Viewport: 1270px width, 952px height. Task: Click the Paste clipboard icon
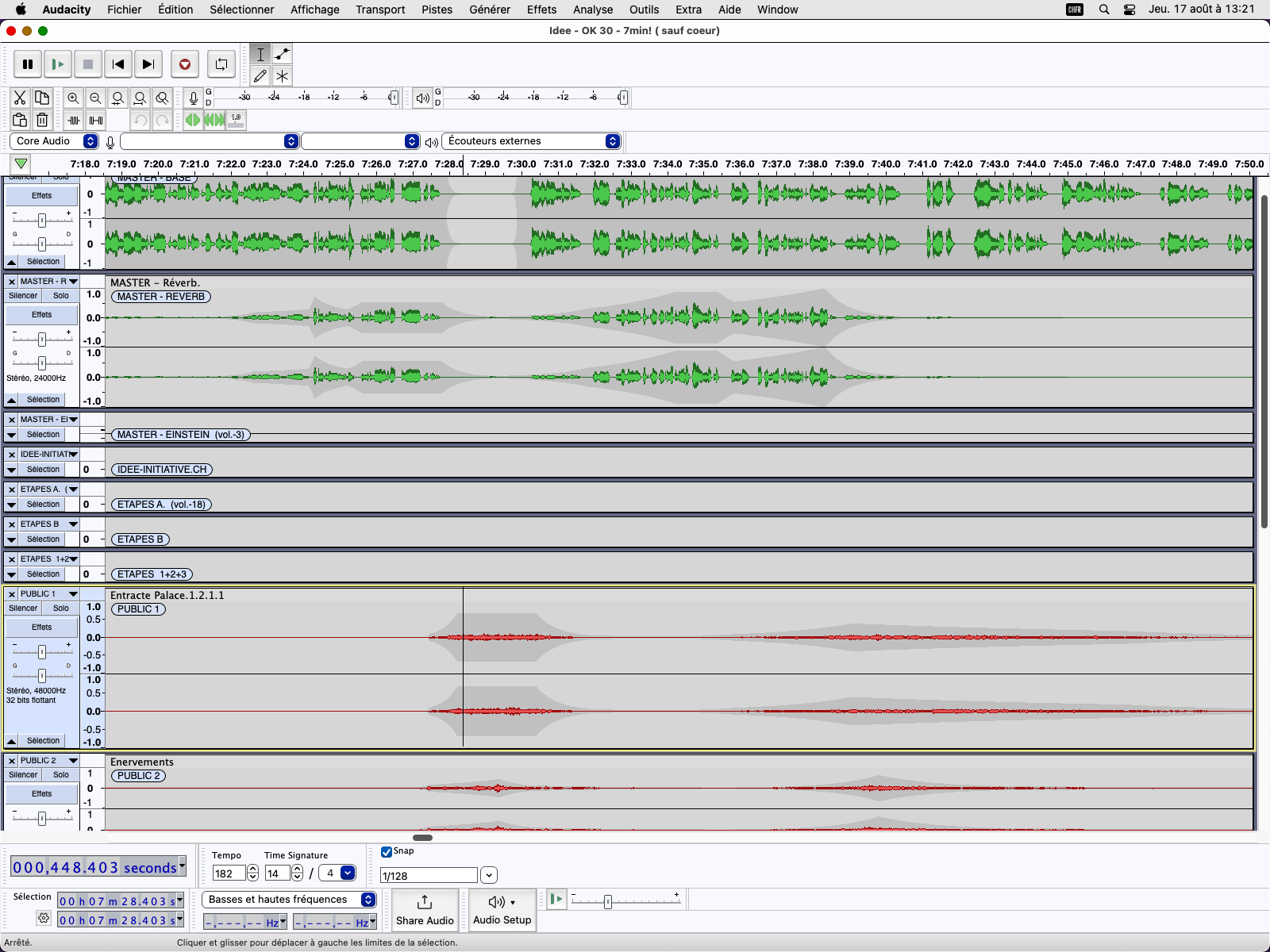(20, 121)
